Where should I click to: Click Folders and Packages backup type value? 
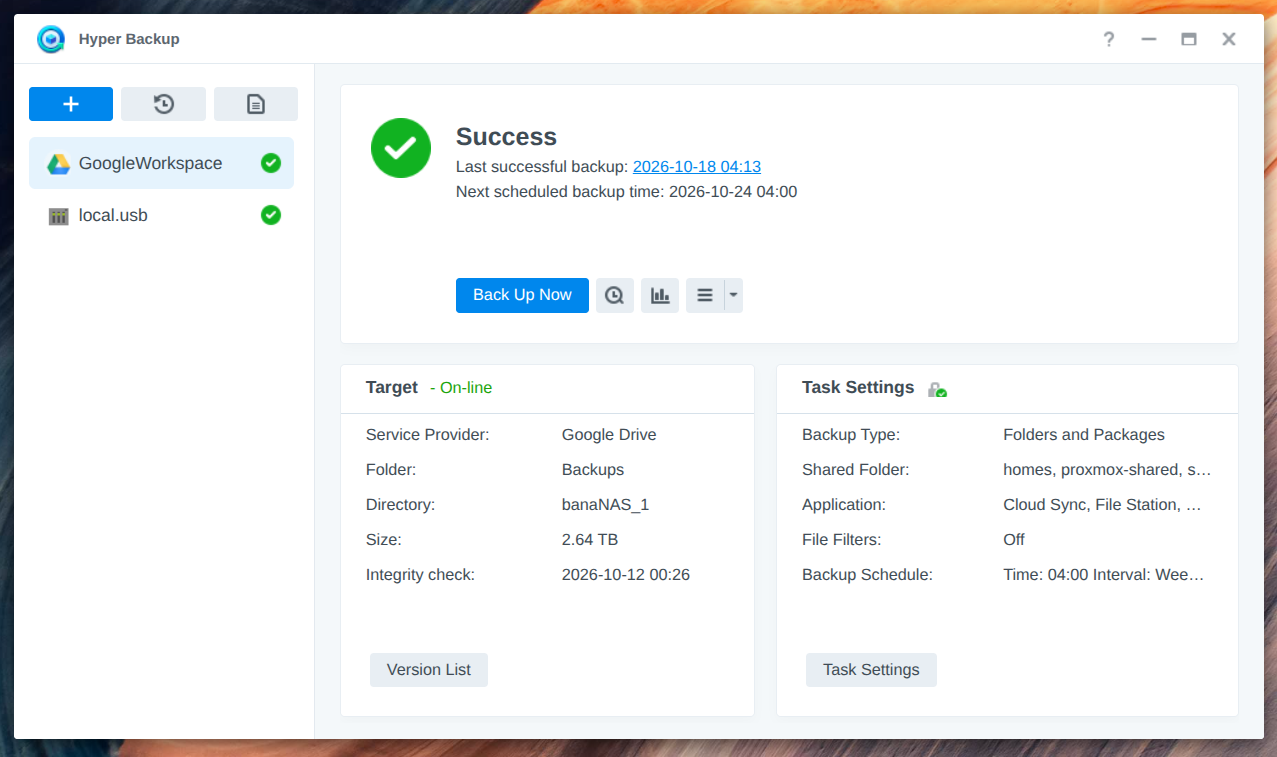1084,435
